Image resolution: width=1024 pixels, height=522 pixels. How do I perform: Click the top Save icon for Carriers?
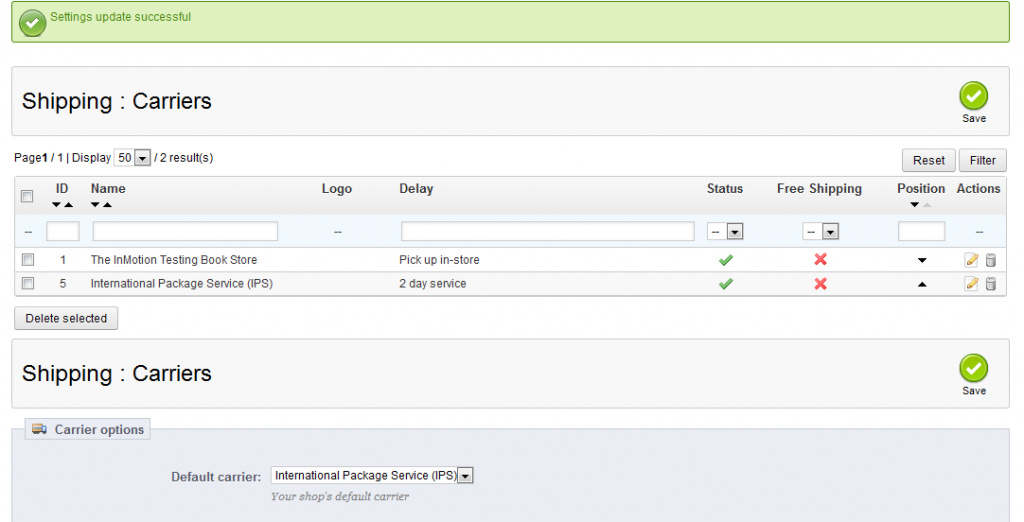tap(973, 97)
